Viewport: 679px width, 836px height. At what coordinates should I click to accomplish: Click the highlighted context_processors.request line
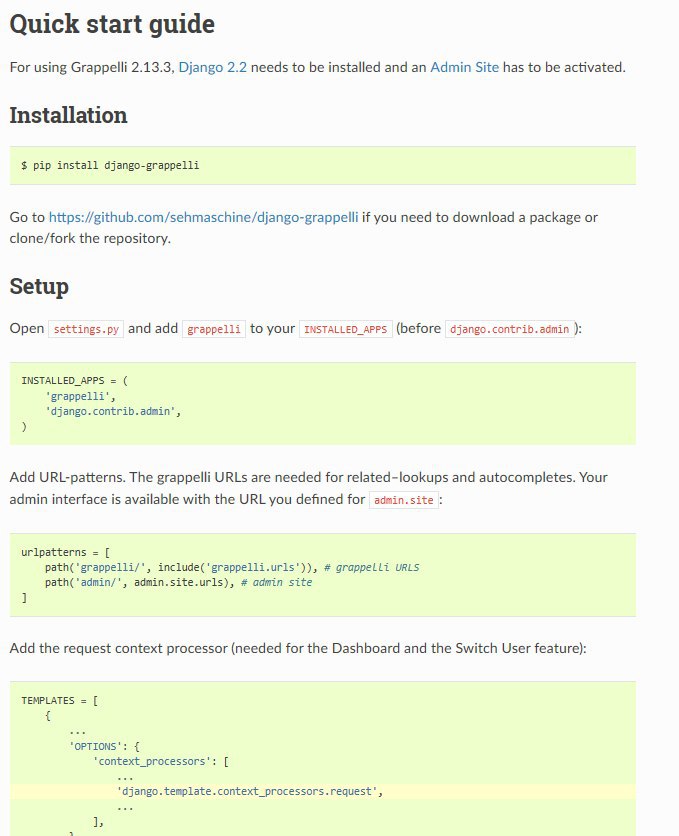[250, 791]
